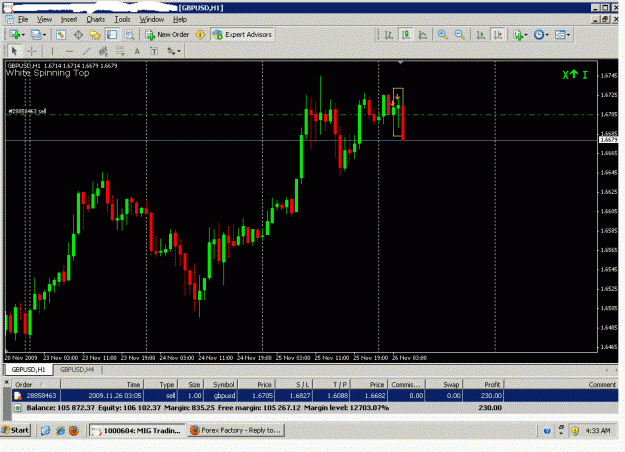The height and width of the screenshot is (452, 625).
Task: Toggle Expert Advisors on or off
Action: click(242, 35)
